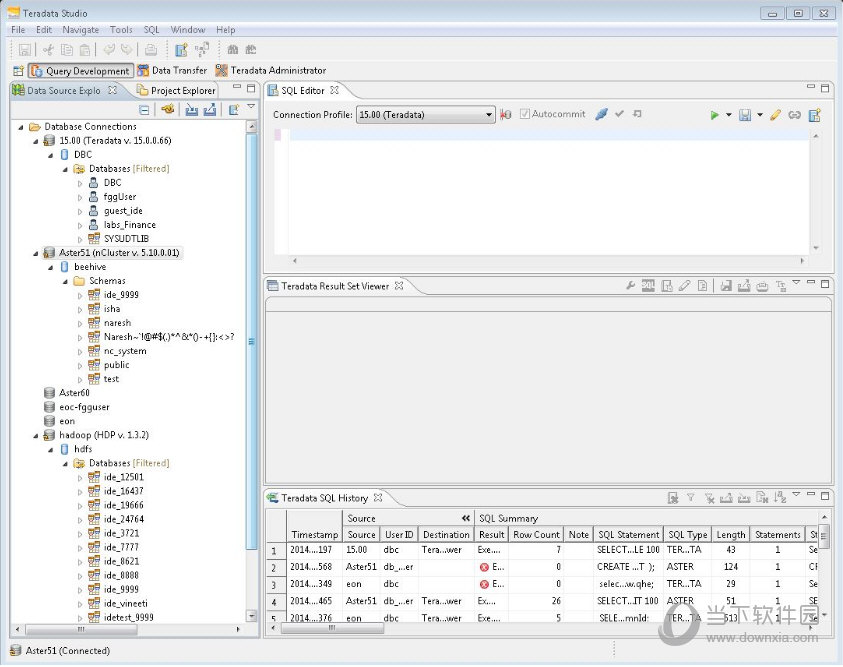843x667 pixels.
Task: Click the SQL History horizontal scrollbar thumb
Action: pos(332,627)
